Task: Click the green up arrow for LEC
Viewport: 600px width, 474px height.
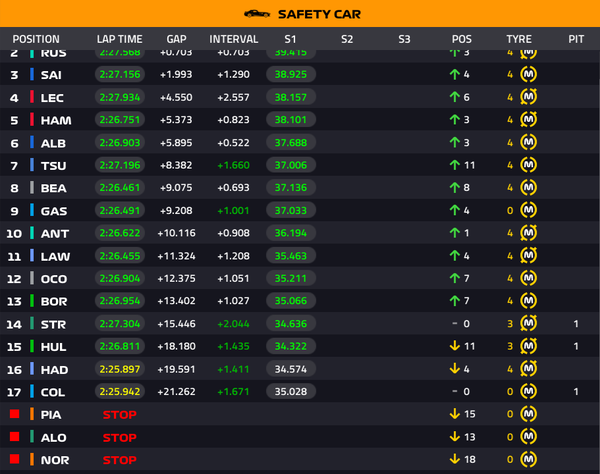Action: tap(454, 97)
